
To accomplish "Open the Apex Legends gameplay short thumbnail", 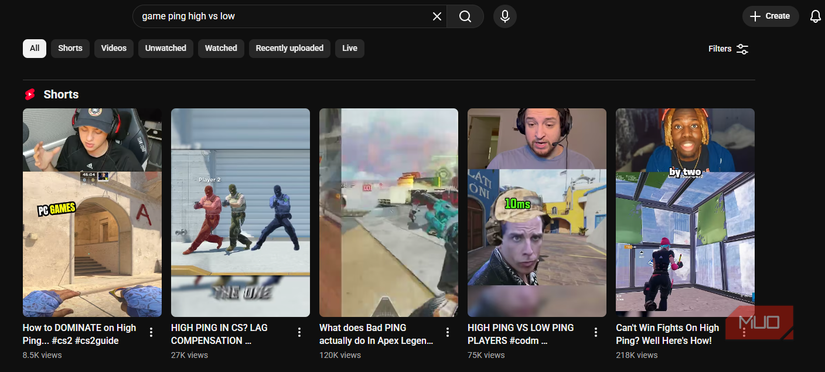I will coord(389,213).
